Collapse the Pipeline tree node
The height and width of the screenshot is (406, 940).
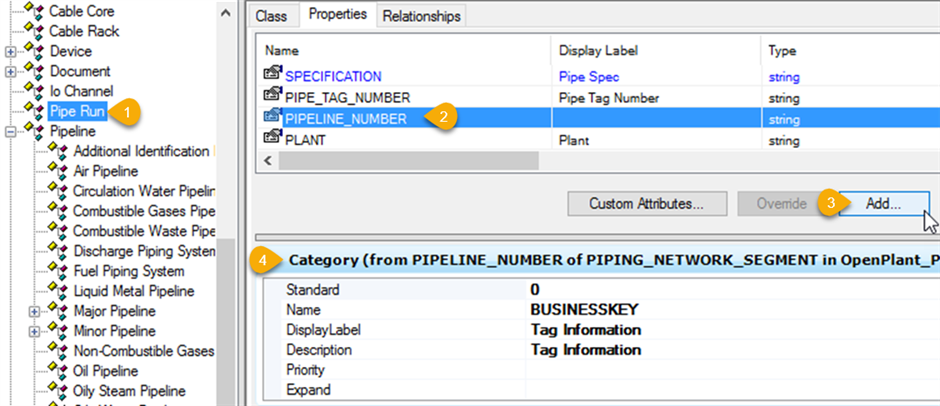click(11, 131)
